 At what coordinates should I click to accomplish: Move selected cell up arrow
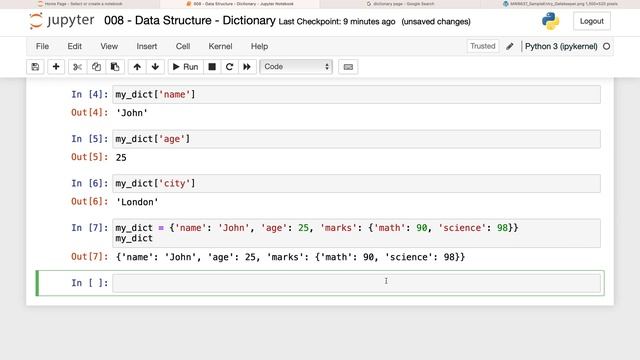(x=137, y=67)
